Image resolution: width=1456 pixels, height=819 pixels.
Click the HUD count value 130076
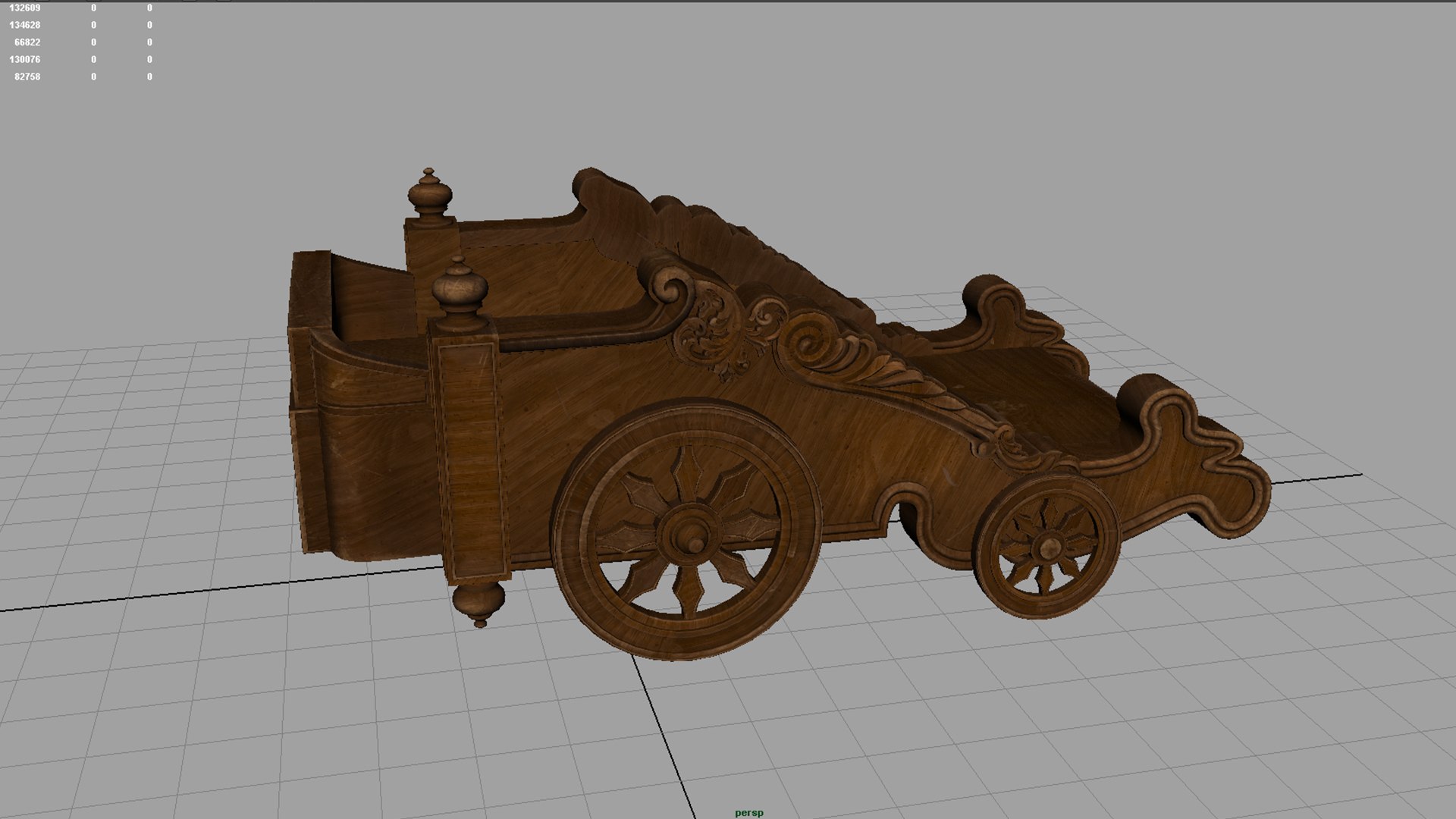pyautogui.click(x=25, y=59)
